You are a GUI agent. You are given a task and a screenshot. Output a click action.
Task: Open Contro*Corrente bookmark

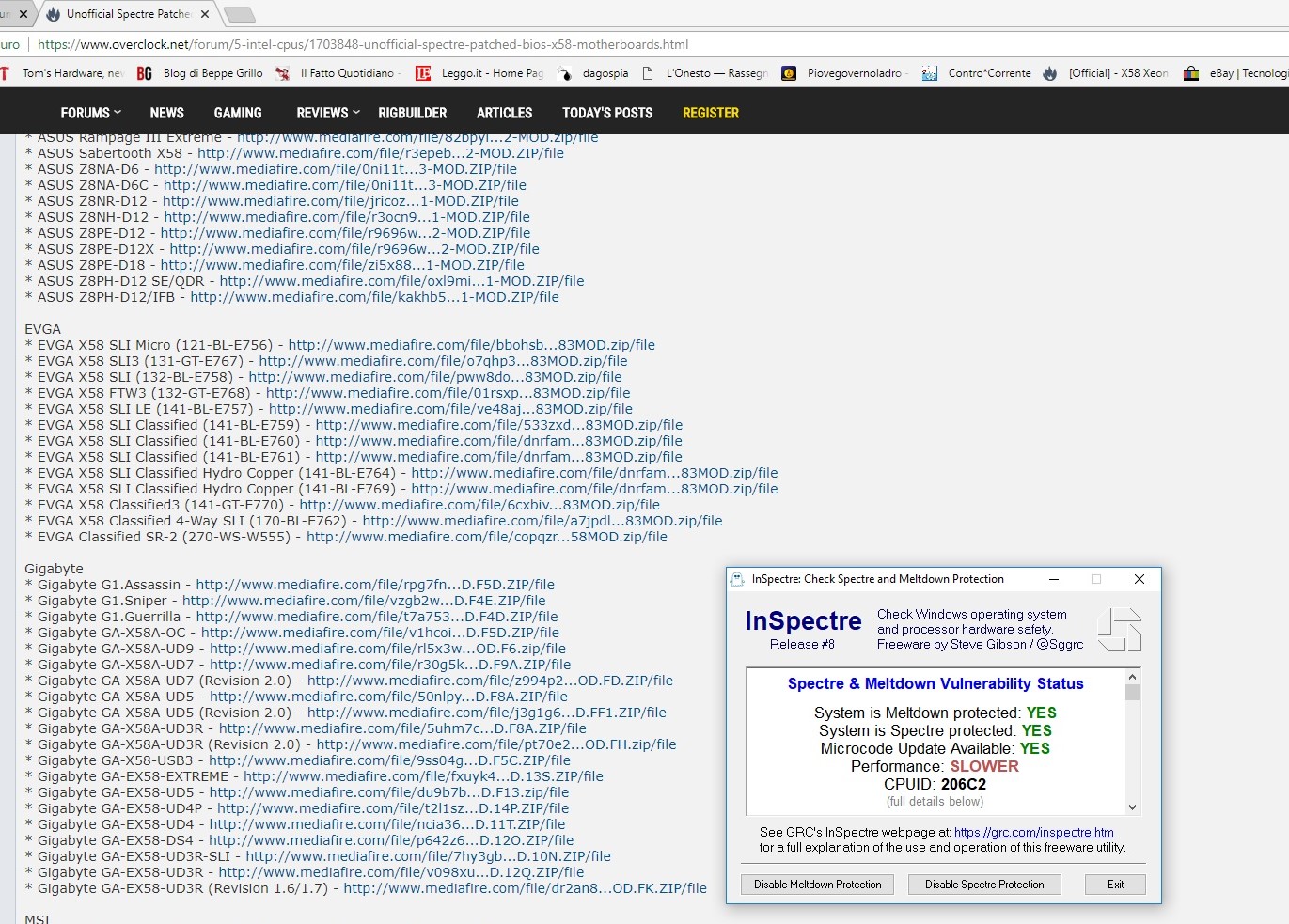(977, 72)
